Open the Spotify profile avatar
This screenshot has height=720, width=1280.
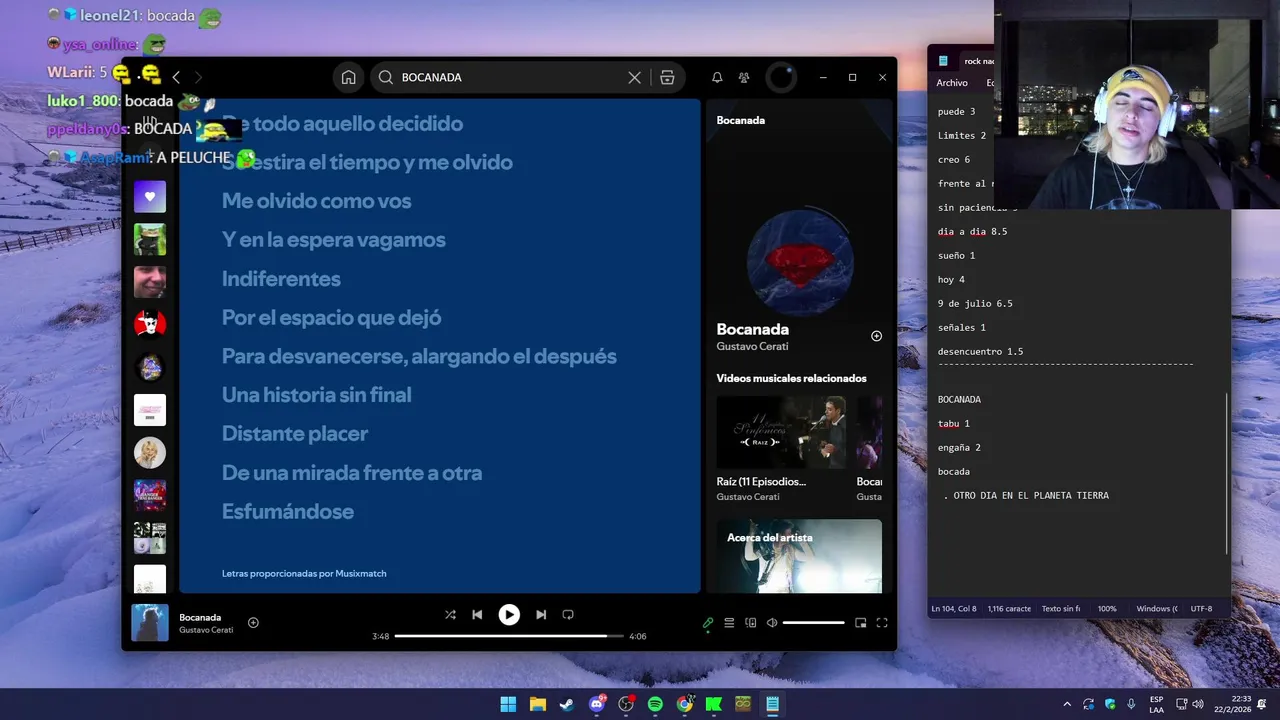(x=781, y=77)
